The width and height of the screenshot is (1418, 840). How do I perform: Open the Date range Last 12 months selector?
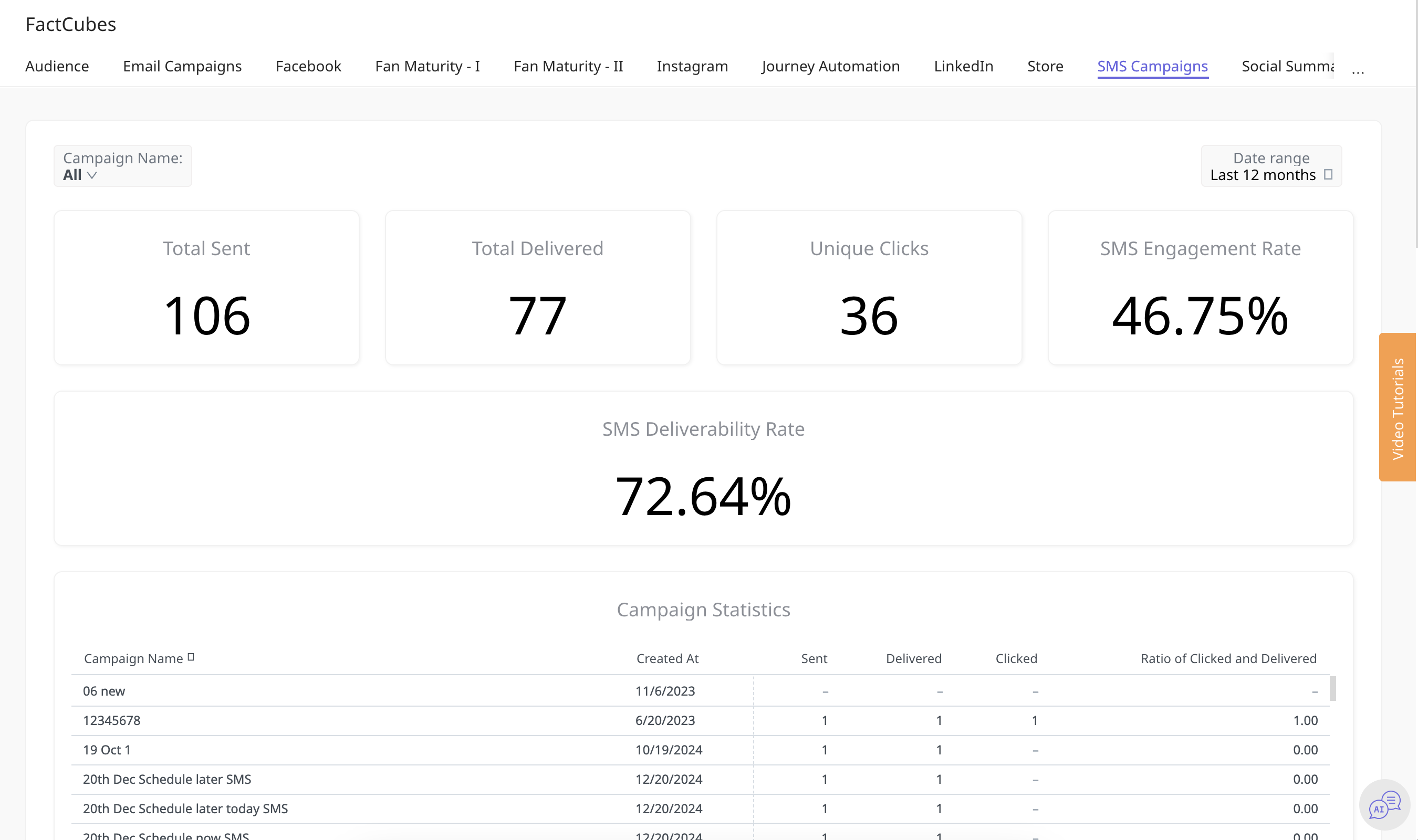pyautogui.click(x=1271, y=166)
